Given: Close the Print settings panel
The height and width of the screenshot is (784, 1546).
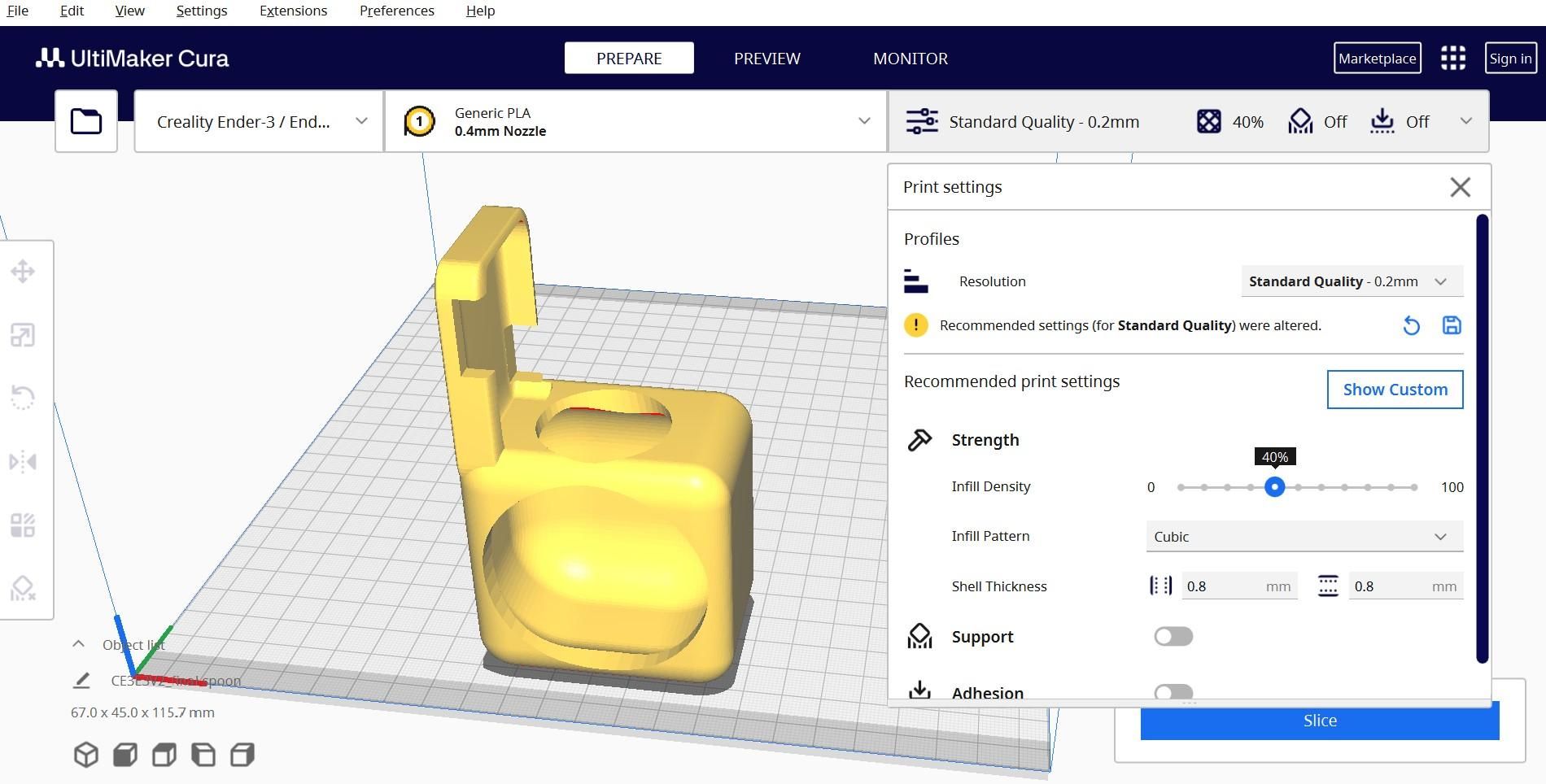Looking at the screenshot, I should tap(1460, 187).
